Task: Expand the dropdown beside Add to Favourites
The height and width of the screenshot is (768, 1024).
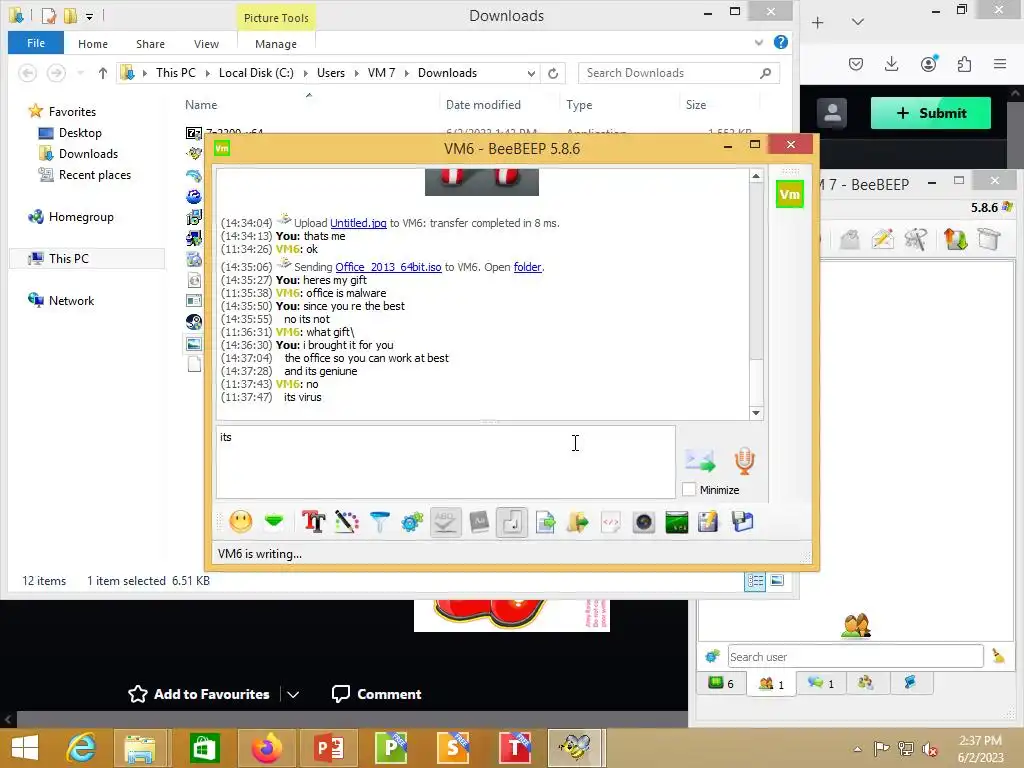Action: coord(293,694)
